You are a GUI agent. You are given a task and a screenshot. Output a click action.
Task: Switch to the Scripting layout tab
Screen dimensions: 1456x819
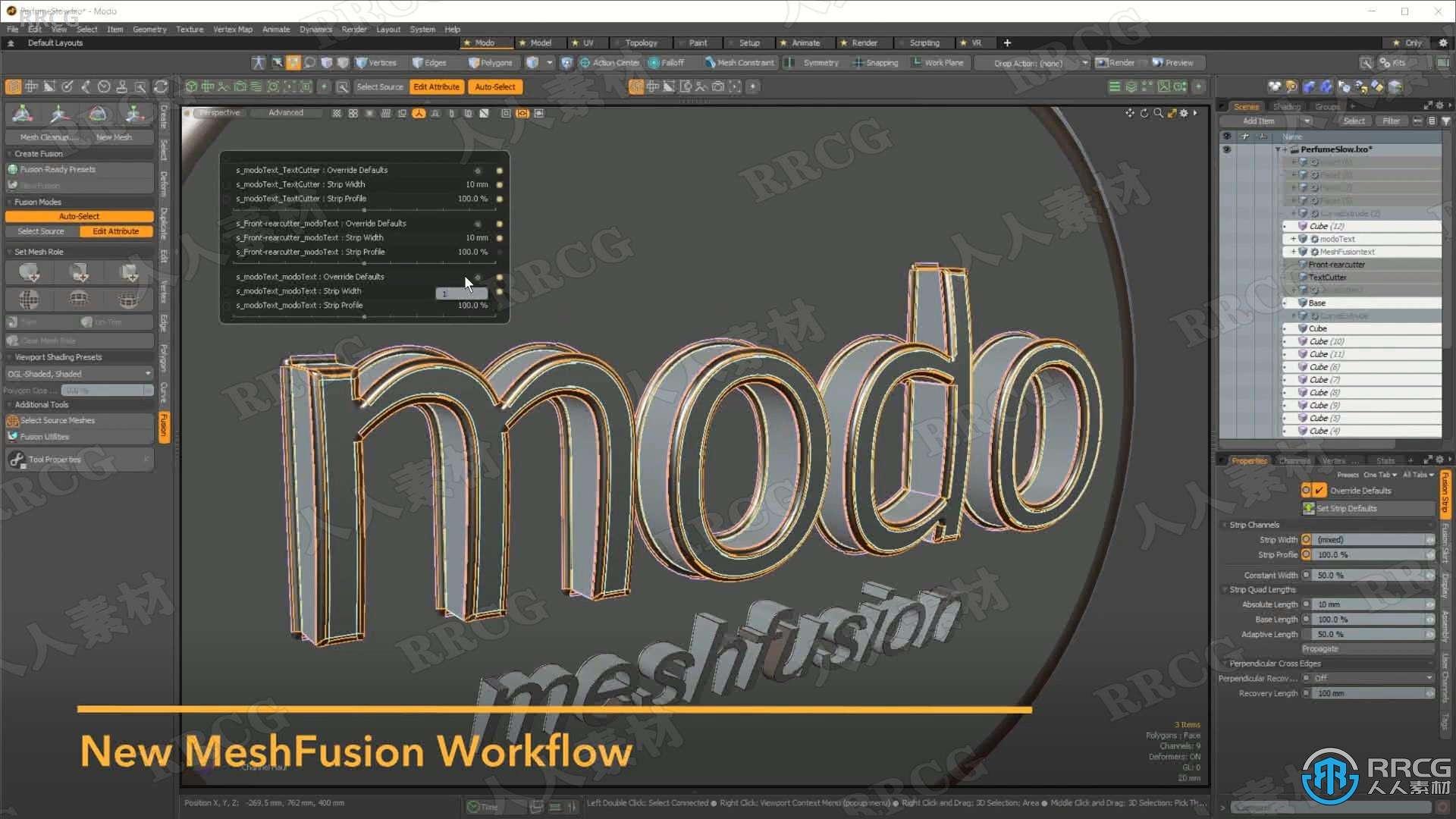pos(924,42)
